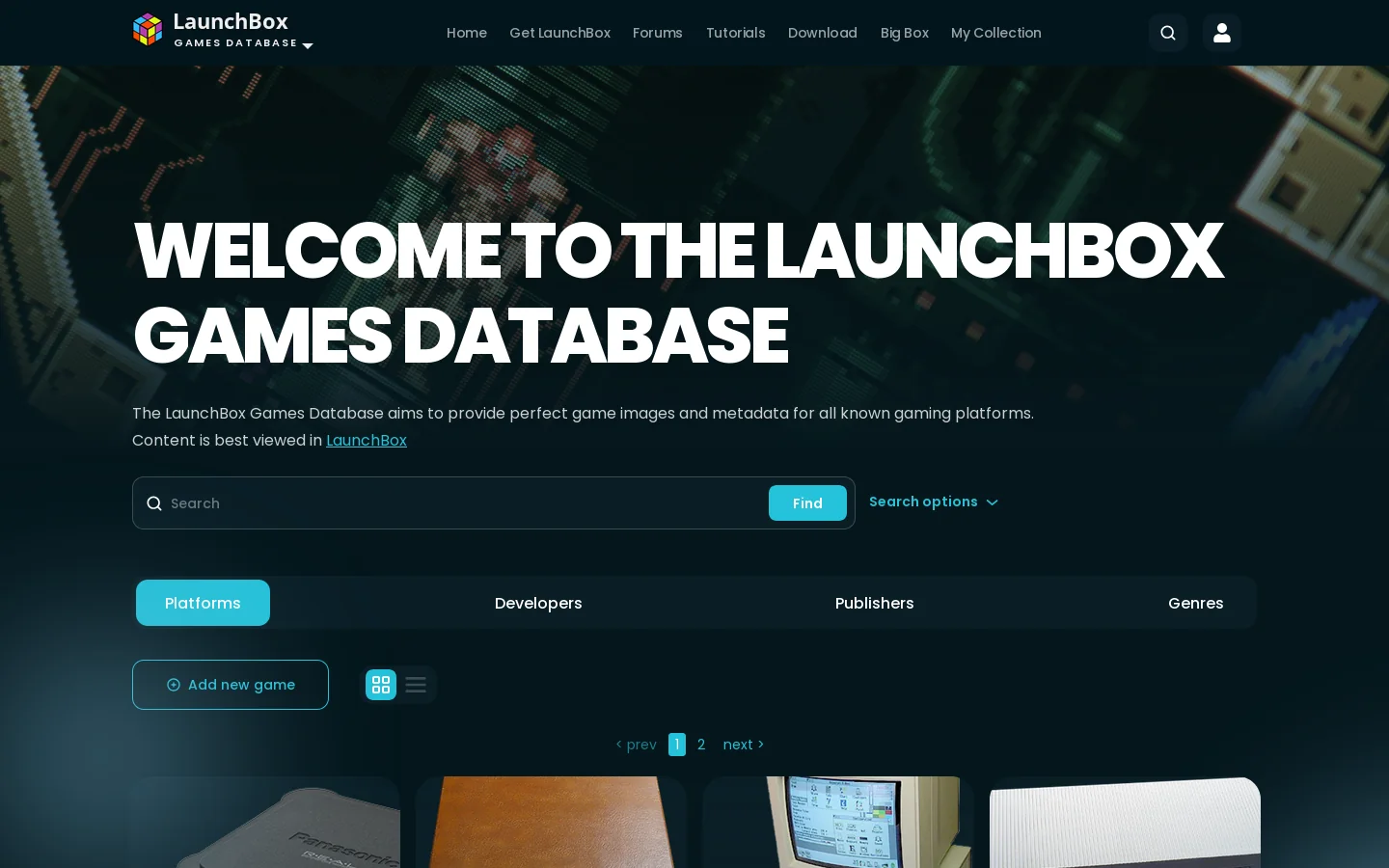Image resolution: width=1389 pixels, height=868 pixels.
Task: Open My Collection navigation link
Action: coord(996,33)
